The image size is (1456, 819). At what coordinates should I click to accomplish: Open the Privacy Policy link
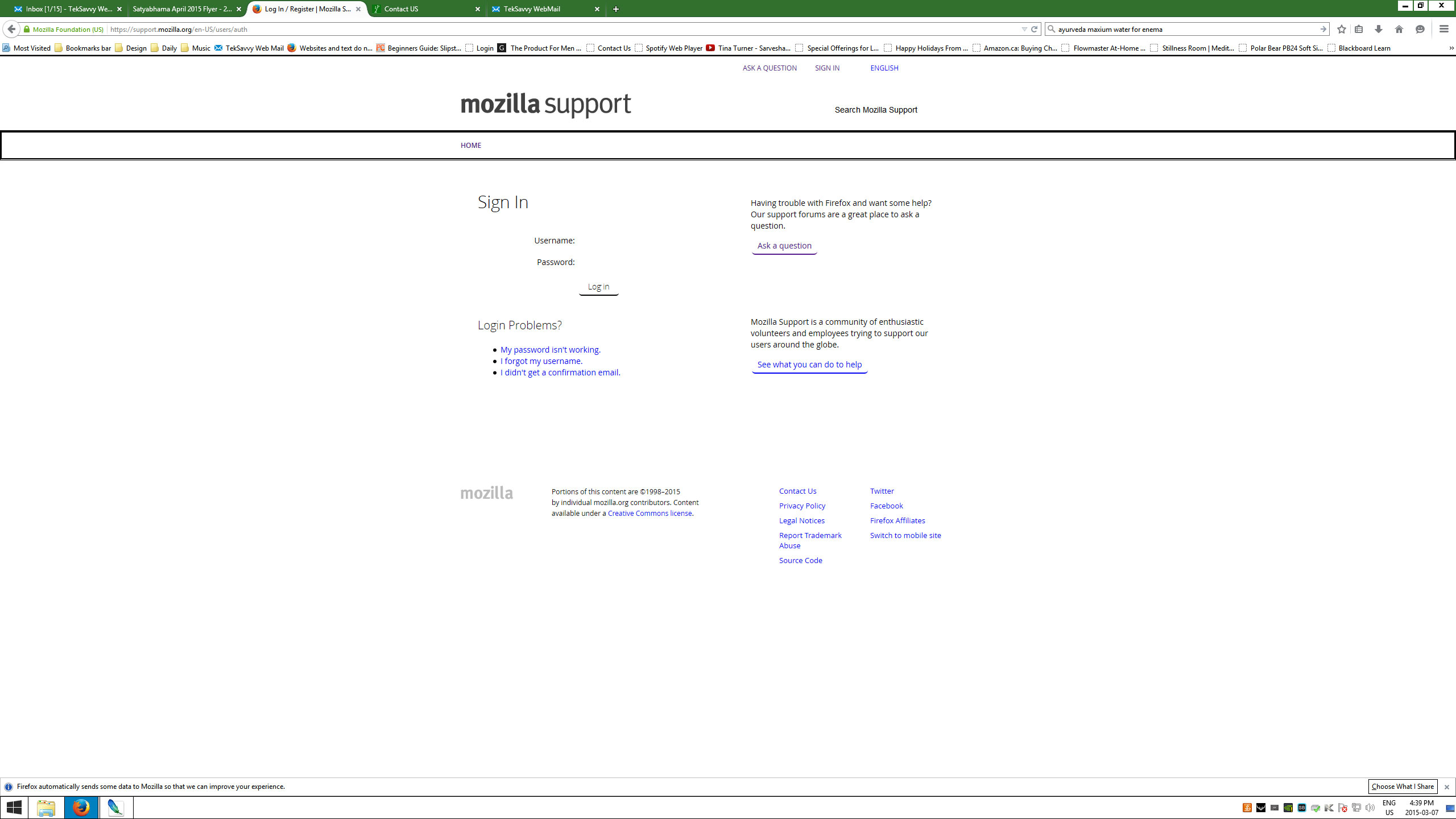click(802, 506)
